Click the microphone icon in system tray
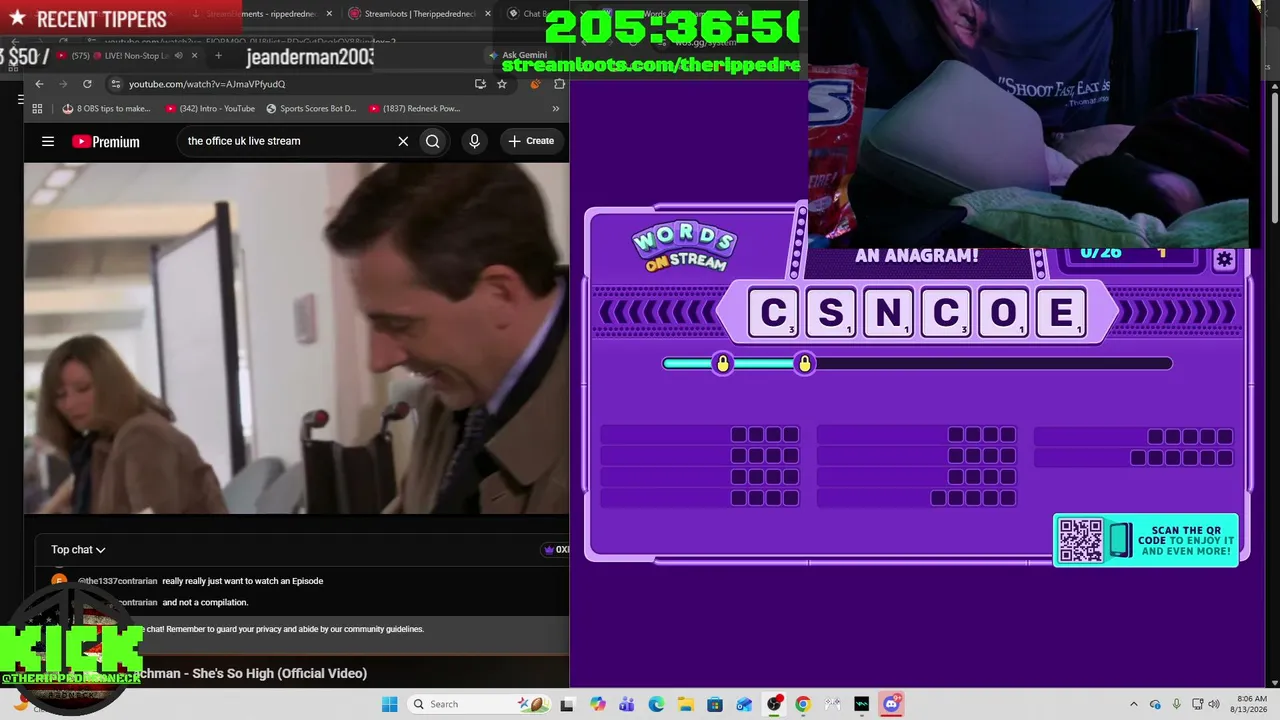The width and height of the screenshot is (1280, 720). pyautogui.click(x=1176, y=704)
